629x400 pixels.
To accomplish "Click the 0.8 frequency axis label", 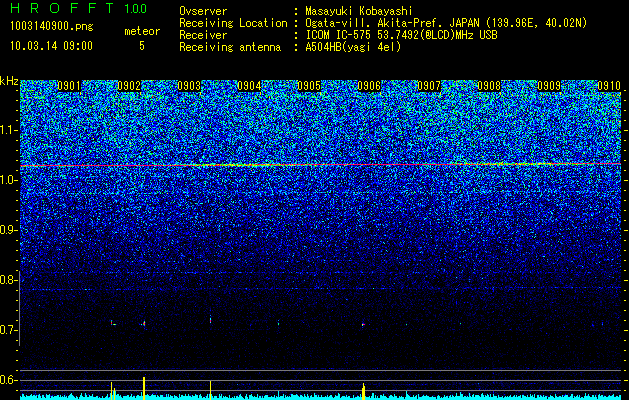I will [x=8, y=280].
